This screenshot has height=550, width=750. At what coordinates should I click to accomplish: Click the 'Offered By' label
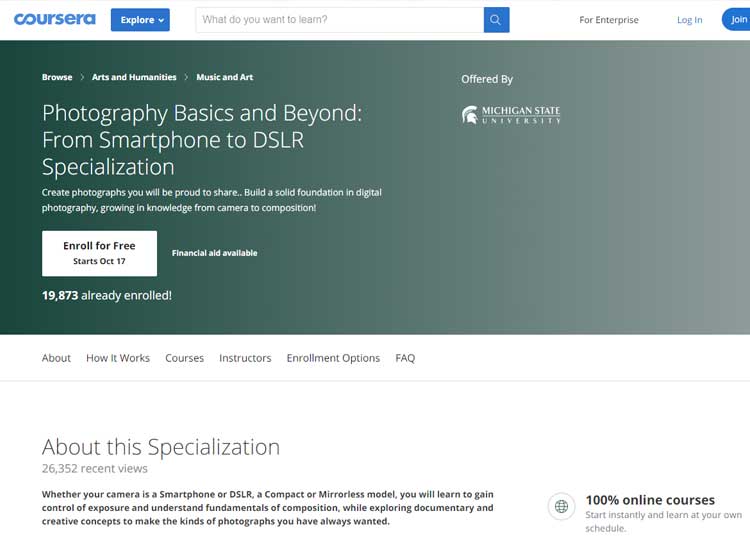tap(487, 79)
